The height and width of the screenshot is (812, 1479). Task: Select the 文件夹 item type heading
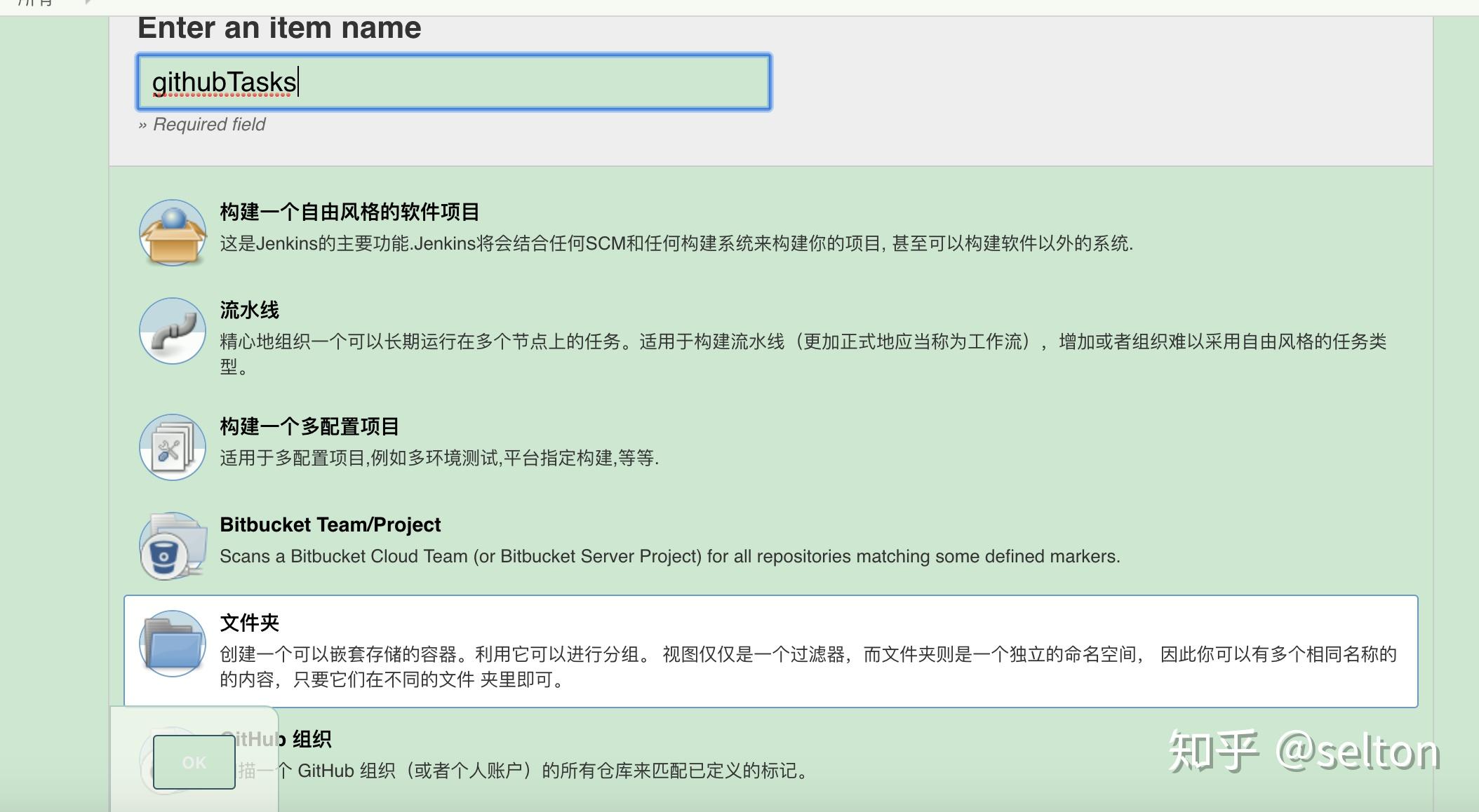[x=249, y=623]
